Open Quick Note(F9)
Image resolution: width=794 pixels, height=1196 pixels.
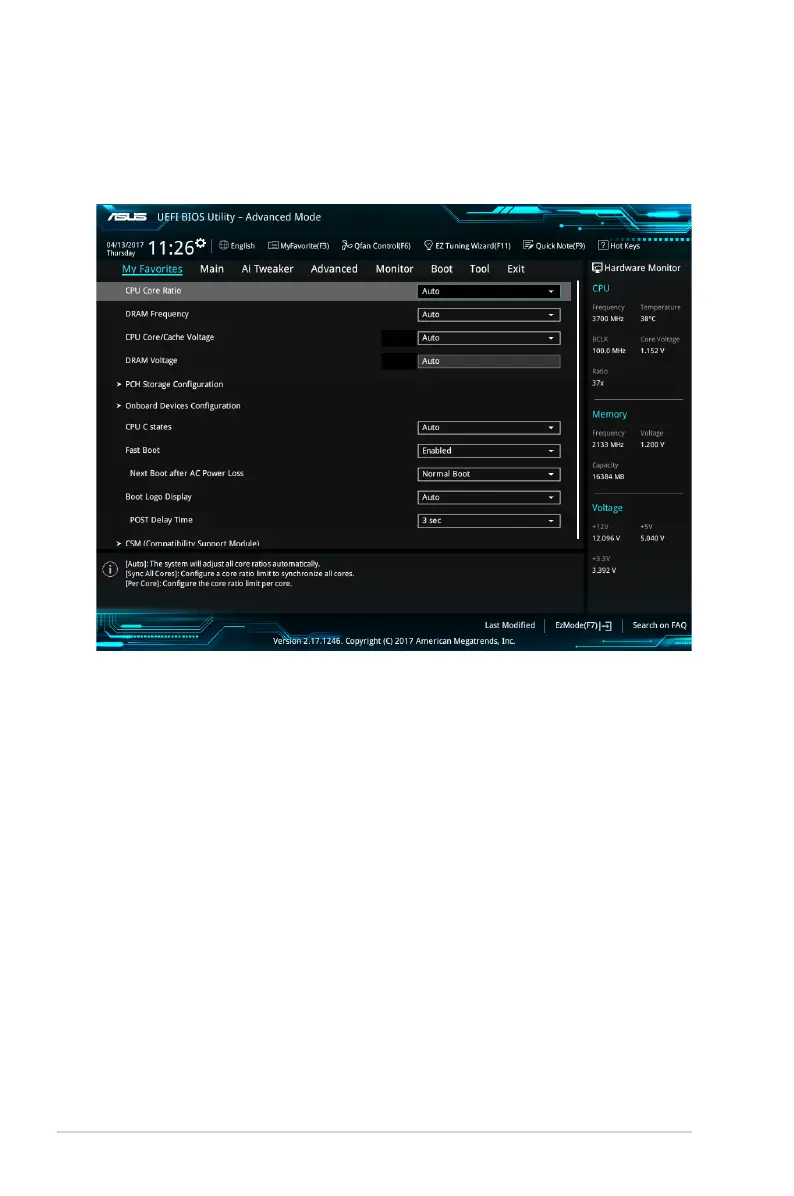pos(553,246)
